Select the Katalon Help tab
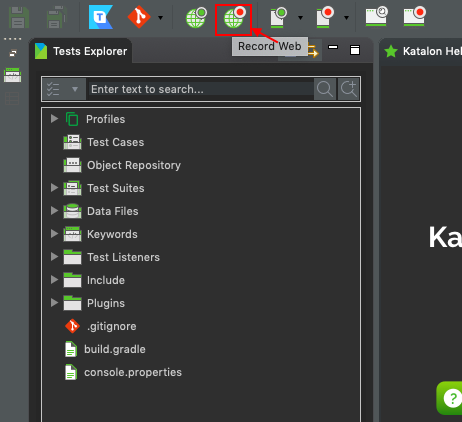Image resolution: width=462 pixels, height=422 pixels. coord(423,51)
